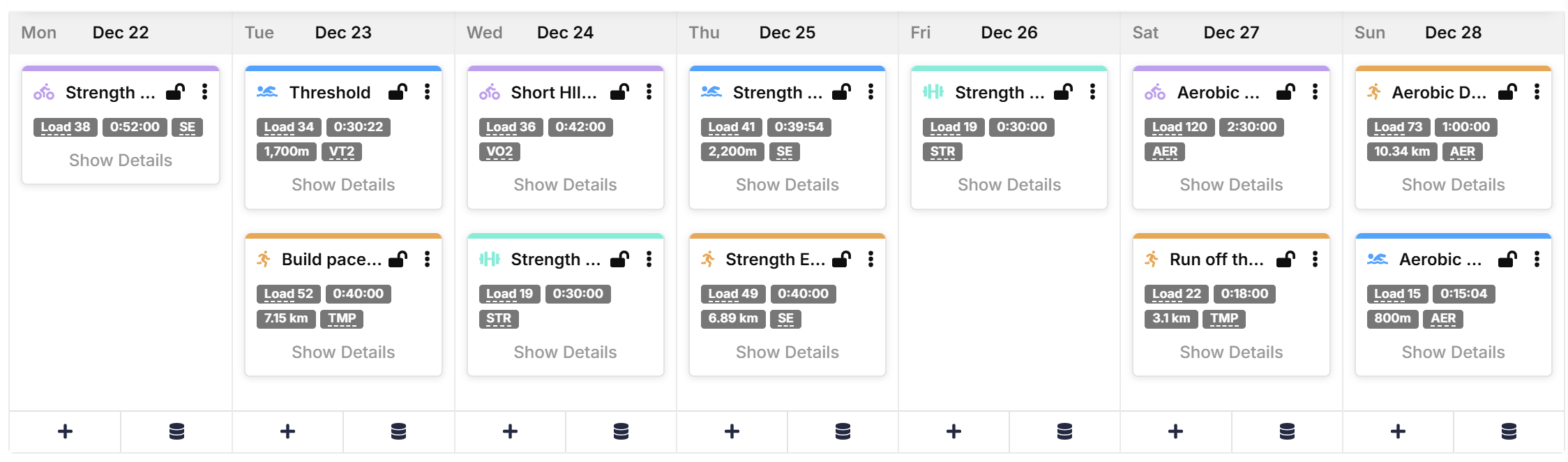
Task: Click the add workout plus on Monday
Action: pyautogui.click(x=65, y=431)
